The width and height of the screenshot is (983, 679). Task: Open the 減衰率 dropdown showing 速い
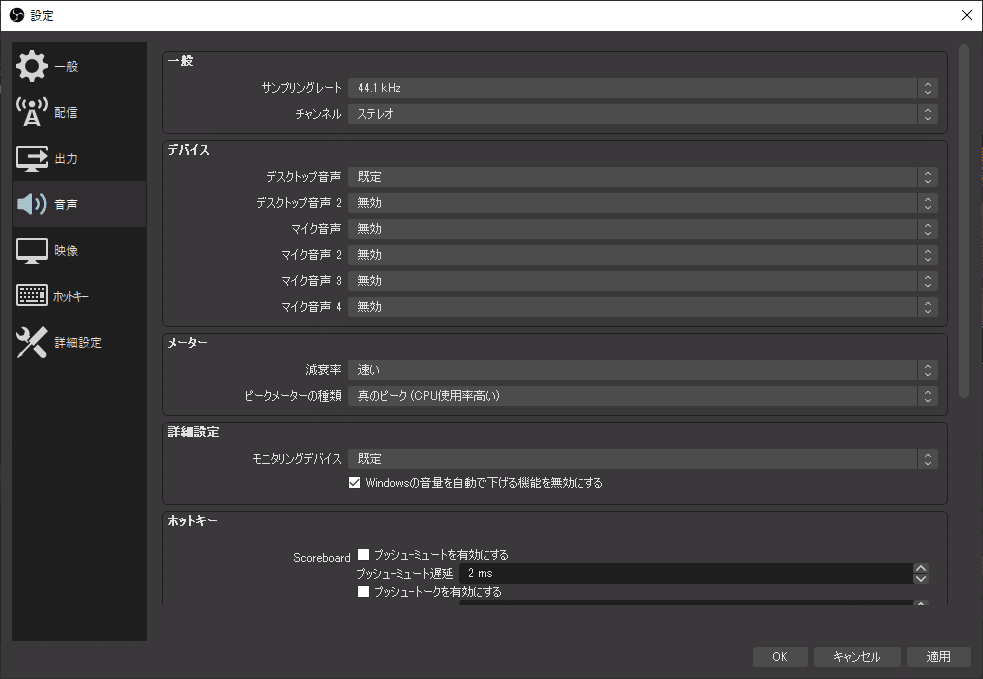click(x=643, y=370)
